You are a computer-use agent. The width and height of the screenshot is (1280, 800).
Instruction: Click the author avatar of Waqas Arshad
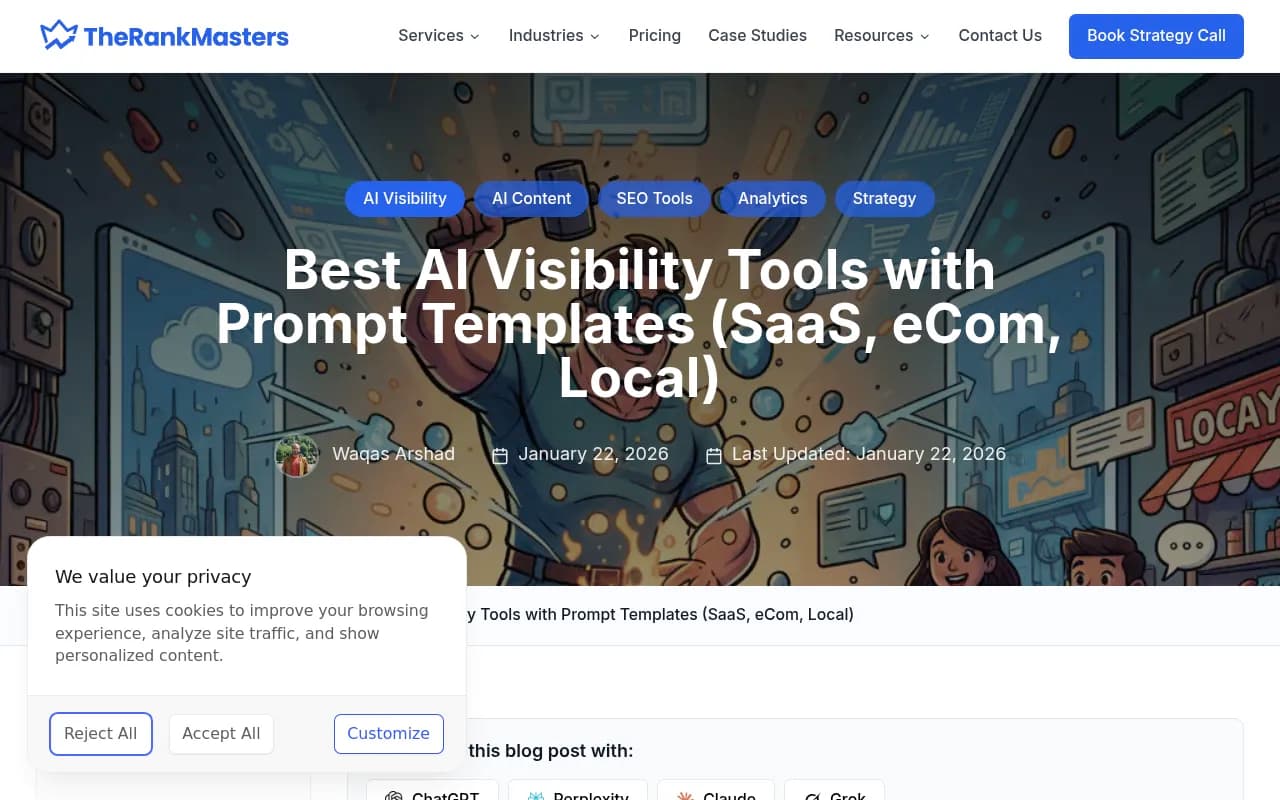click(297, 455)
